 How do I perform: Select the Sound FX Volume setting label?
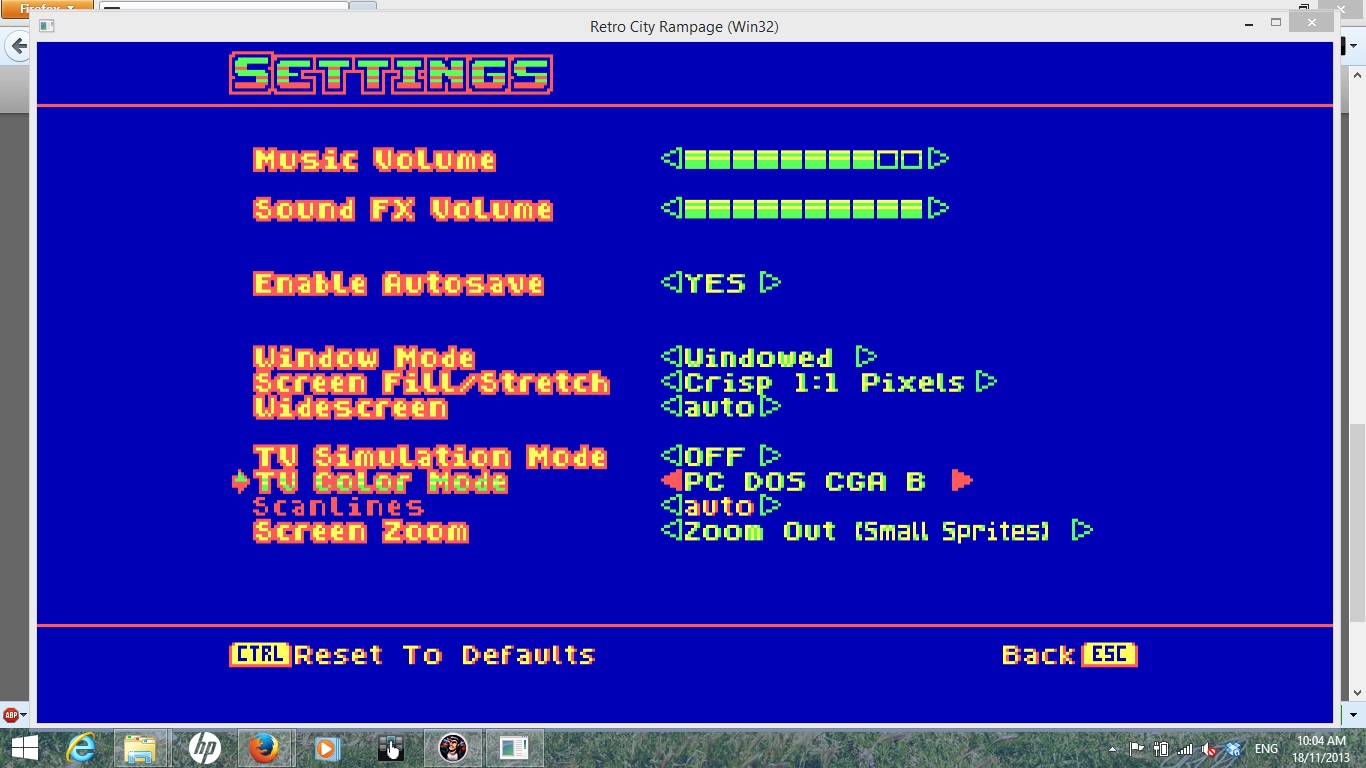[x=403, y=209]
